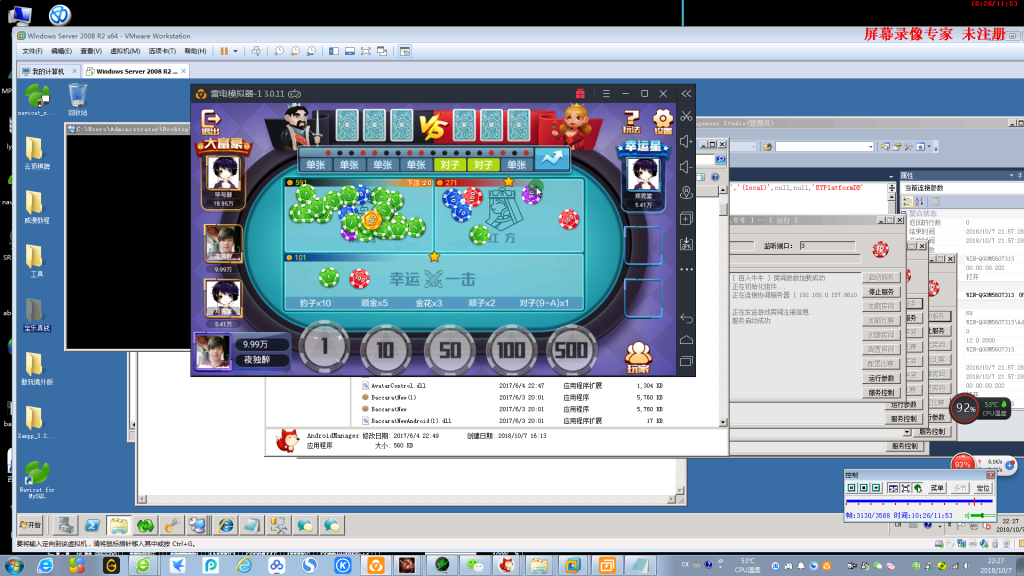This screenshot has width=1024, height=576.
Task: Click the emulator scissors screenshot icon
Action: (x=686, y=116)
